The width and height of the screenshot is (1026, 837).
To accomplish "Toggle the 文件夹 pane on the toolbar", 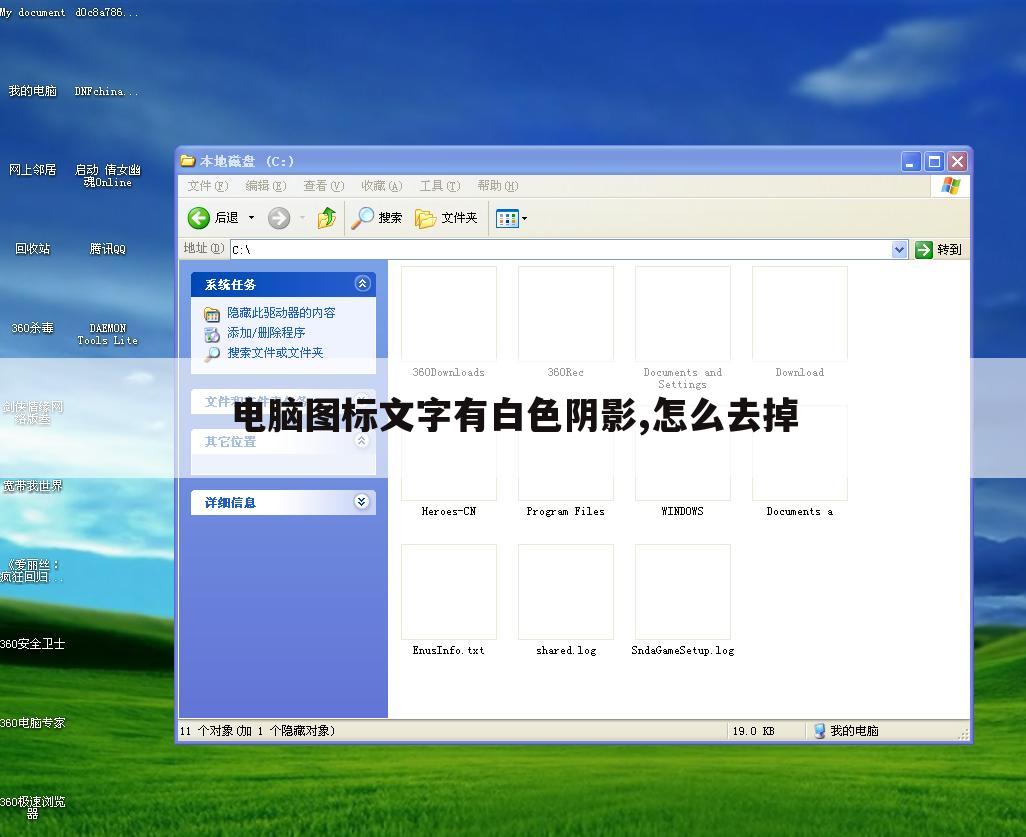I will 446,217.
